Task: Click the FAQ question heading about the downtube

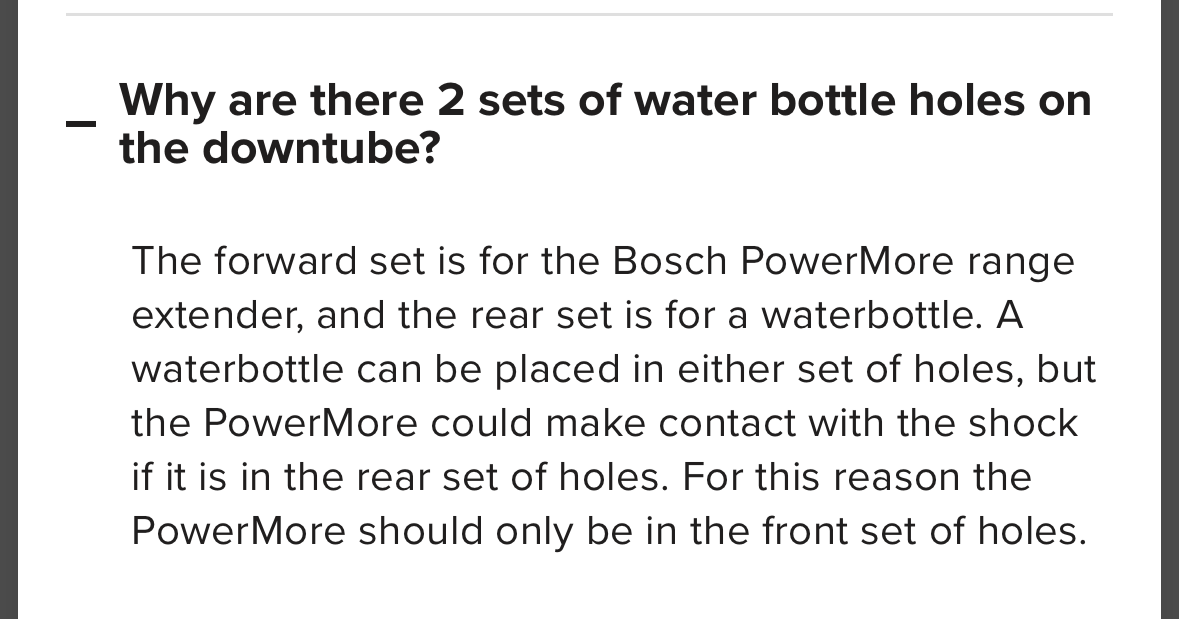Action: coord(604,125)
